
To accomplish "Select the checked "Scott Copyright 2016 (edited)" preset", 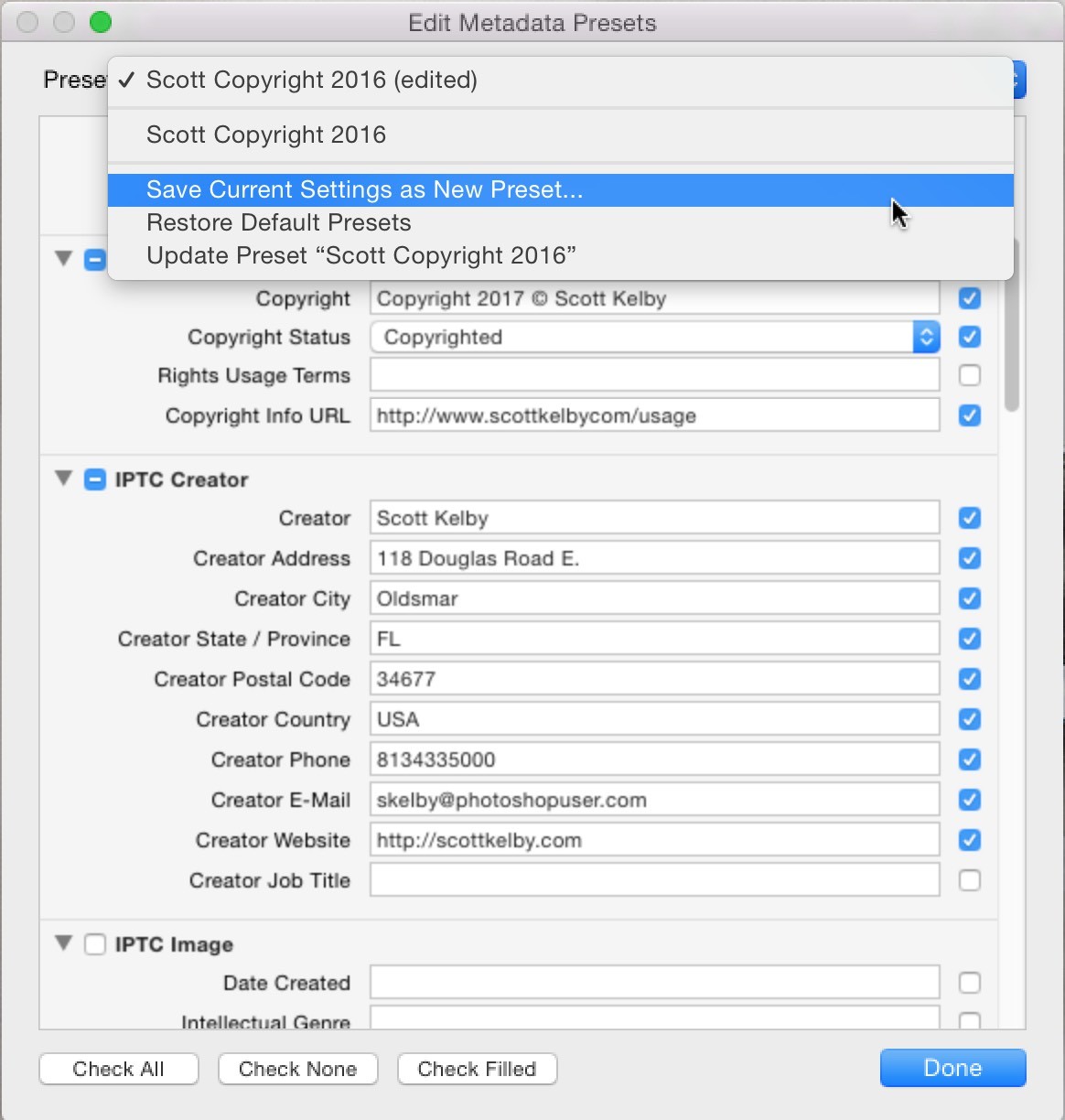I will (x=311, y=81).
